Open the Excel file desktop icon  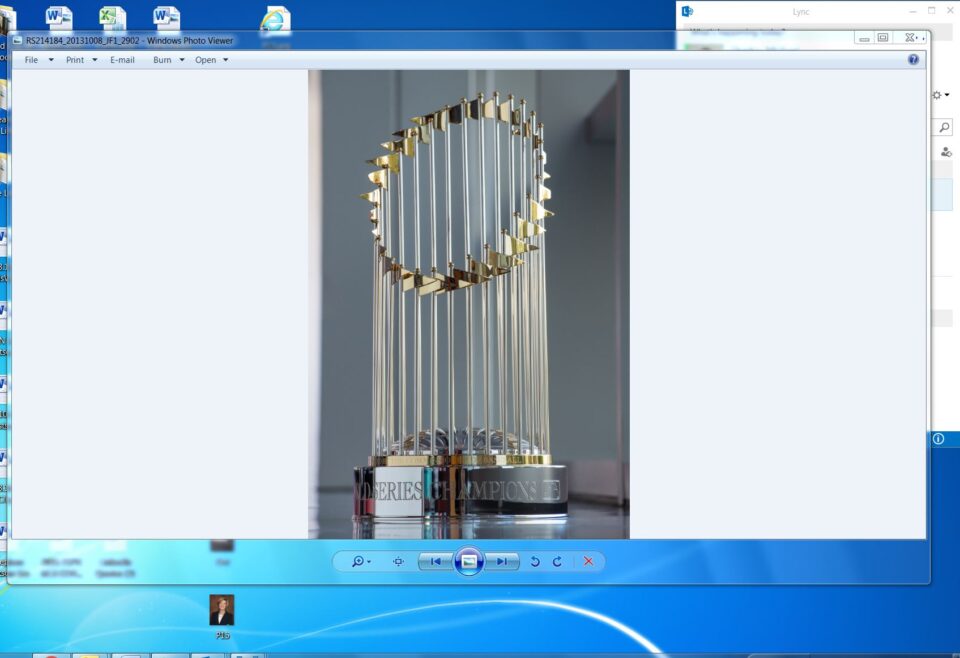[112, 17]
